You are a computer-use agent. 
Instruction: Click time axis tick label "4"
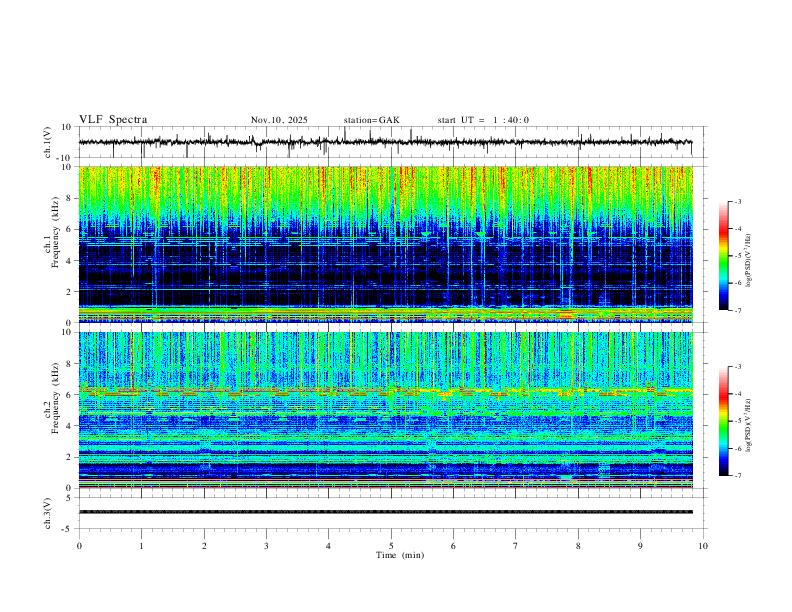coord(328,546)
